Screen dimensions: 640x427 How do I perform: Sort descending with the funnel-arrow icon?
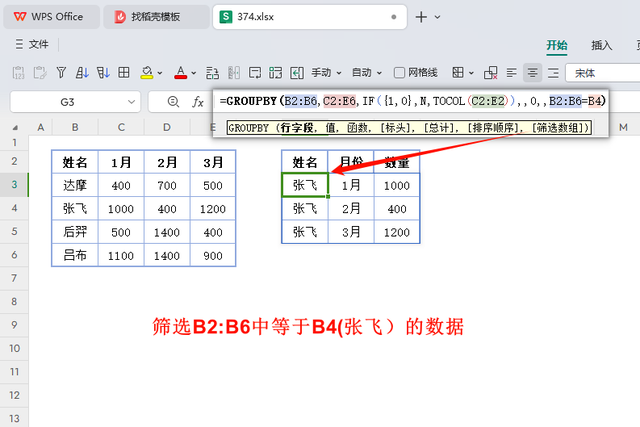103,73
